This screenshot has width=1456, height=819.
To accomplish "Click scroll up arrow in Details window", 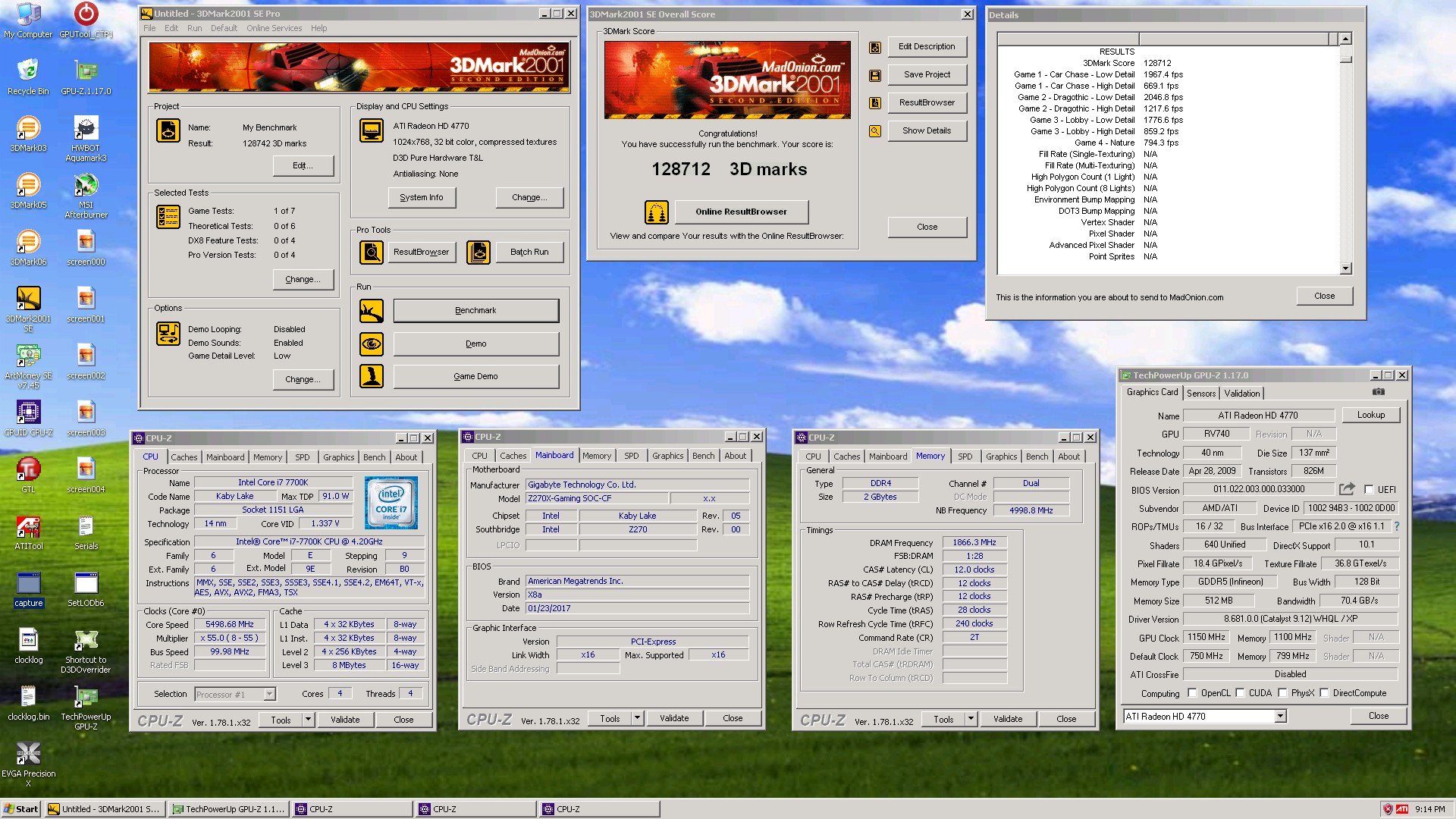I will [1345, 39].
